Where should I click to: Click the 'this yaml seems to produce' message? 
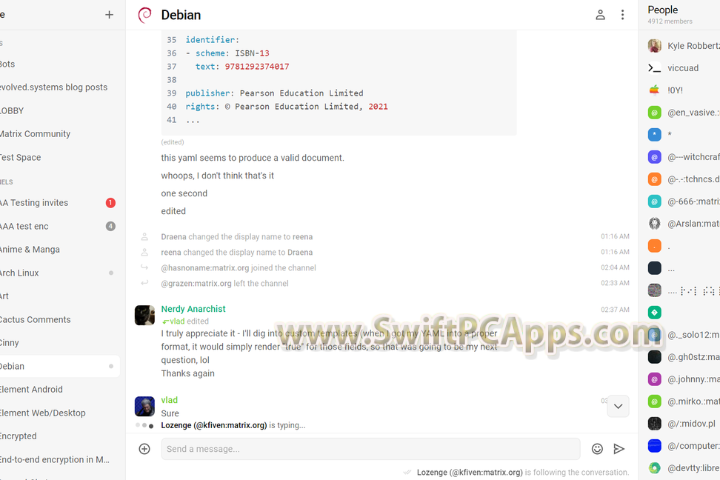pos(253,158)
